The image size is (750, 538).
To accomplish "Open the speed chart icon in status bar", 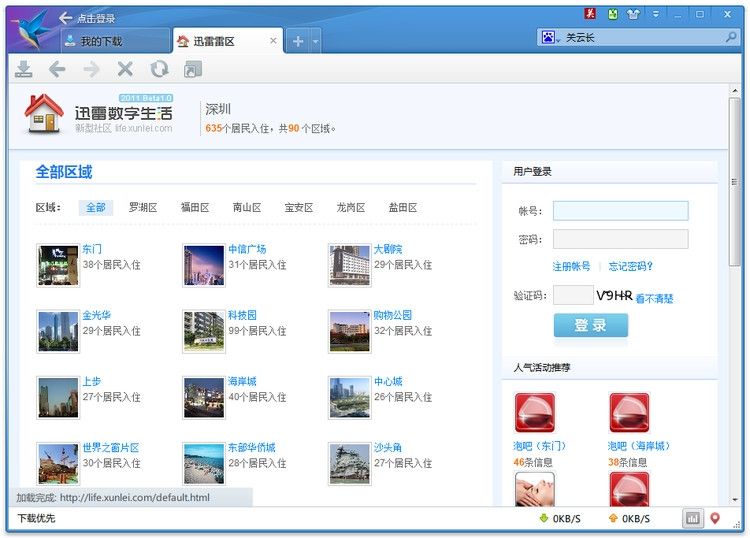I will pyautogui.click(x=693, y=518).
